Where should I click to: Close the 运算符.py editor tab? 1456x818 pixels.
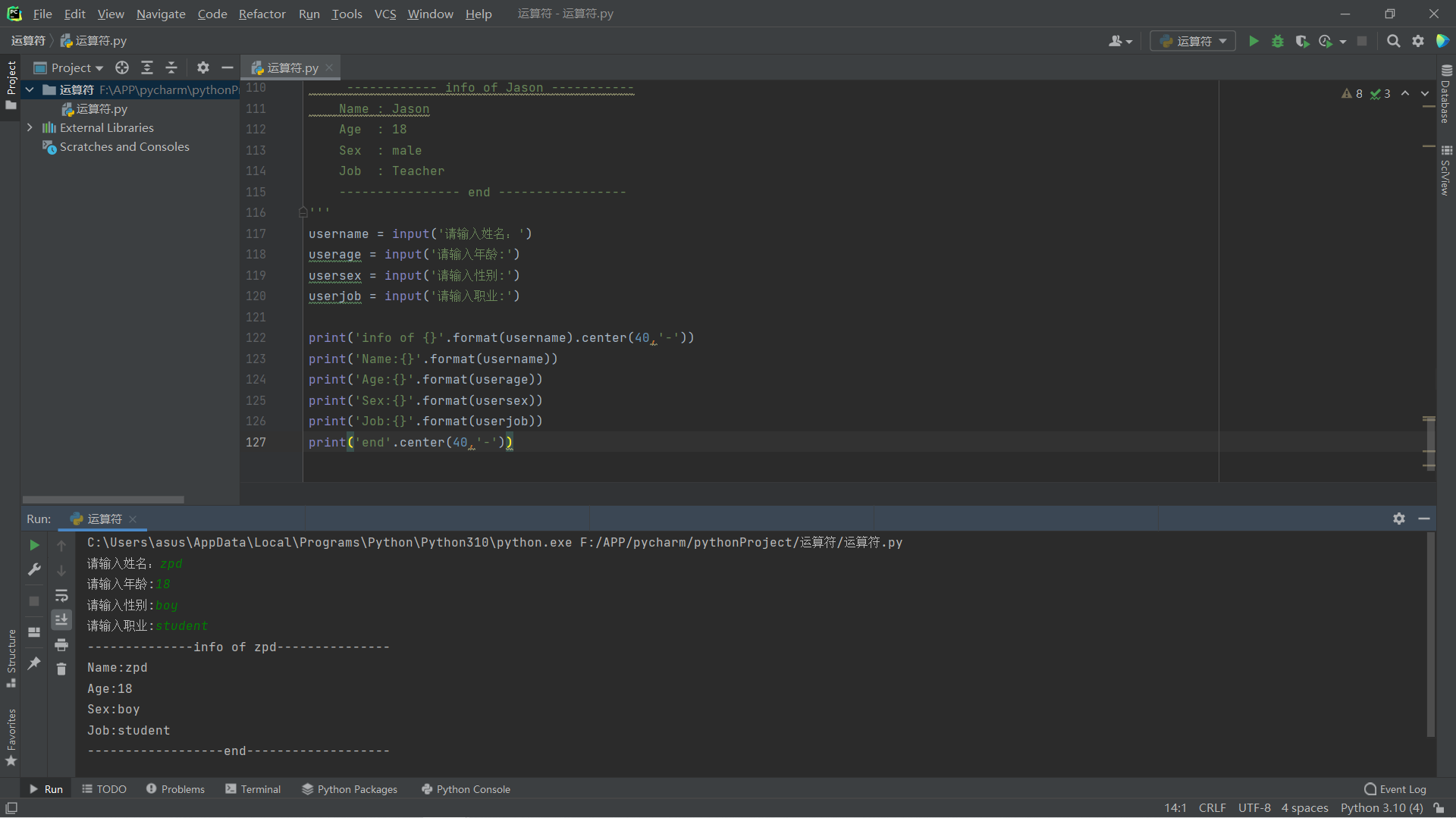coord(329,67)
